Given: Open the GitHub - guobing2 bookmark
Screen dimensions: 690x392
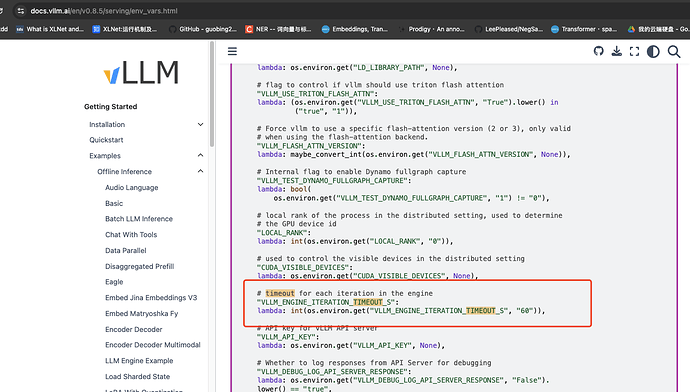Looking at the screenshot, I should coord(203,29).
